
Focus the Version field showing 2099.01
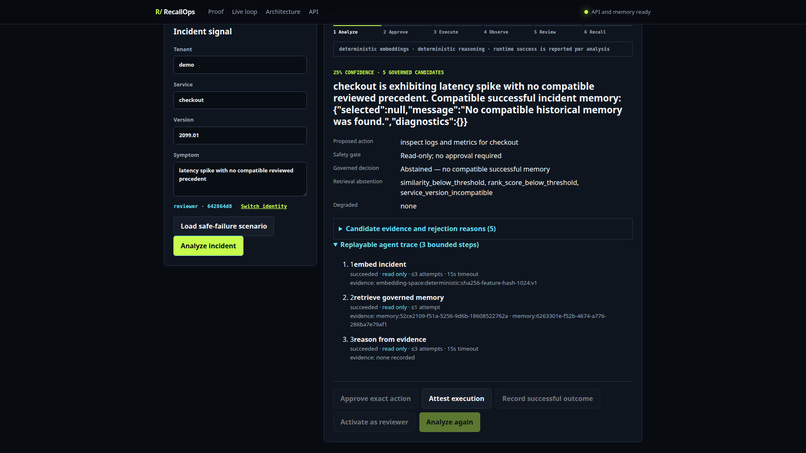tap(240, 135)
